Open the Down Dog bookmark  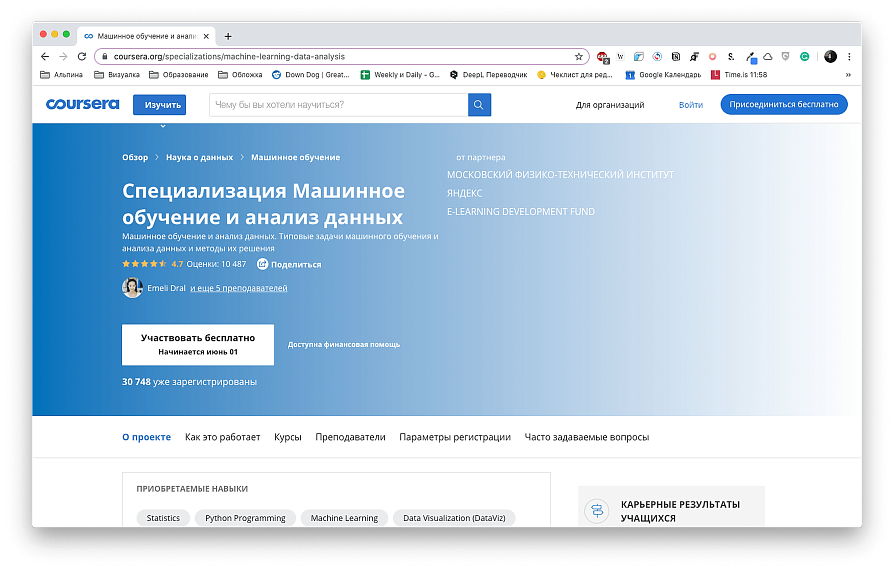coord(311,75)
